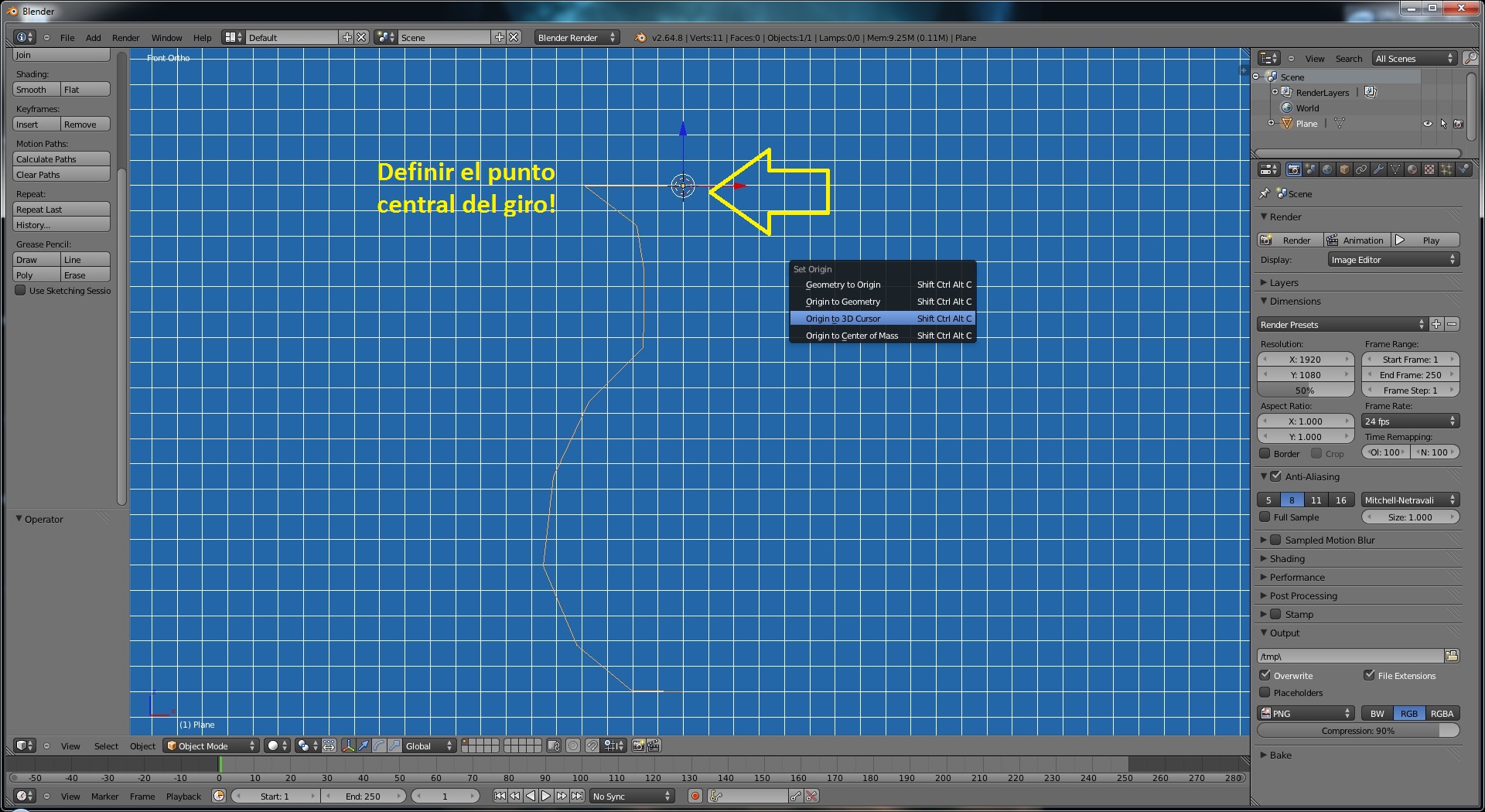Open the Particles sparkle tab
This screenshot has width=1485, height=812.
click(x=1447, y=169)
